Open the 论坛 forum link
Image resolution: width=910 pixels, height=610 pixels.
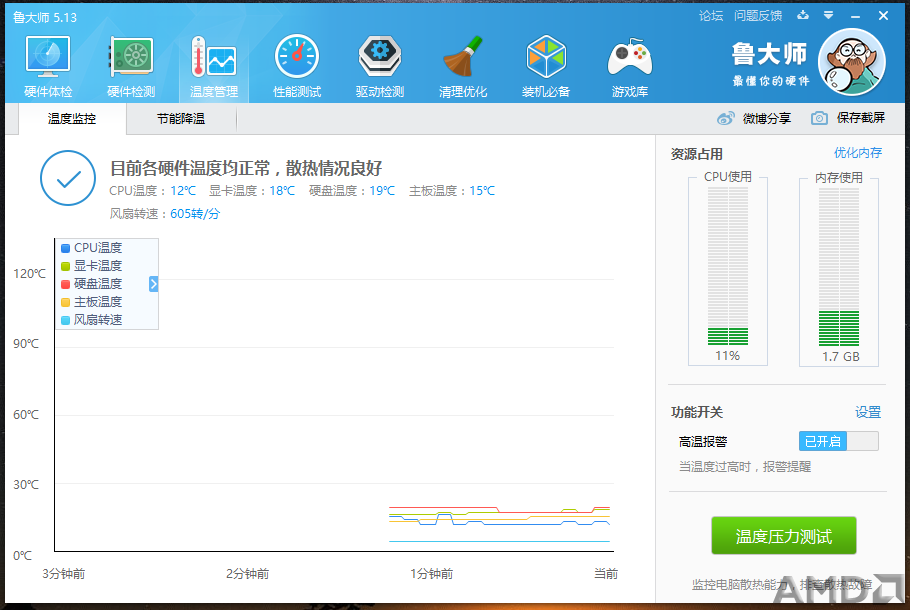711,16
